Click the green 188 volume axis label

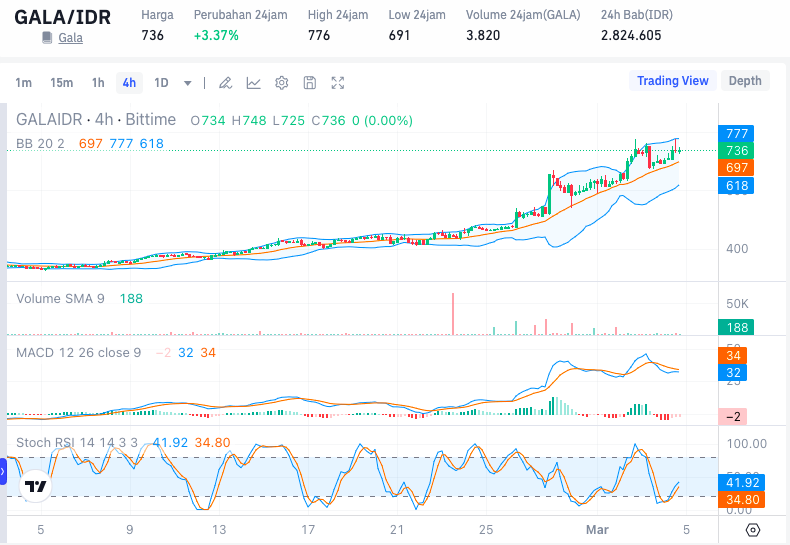coord(736,327)
